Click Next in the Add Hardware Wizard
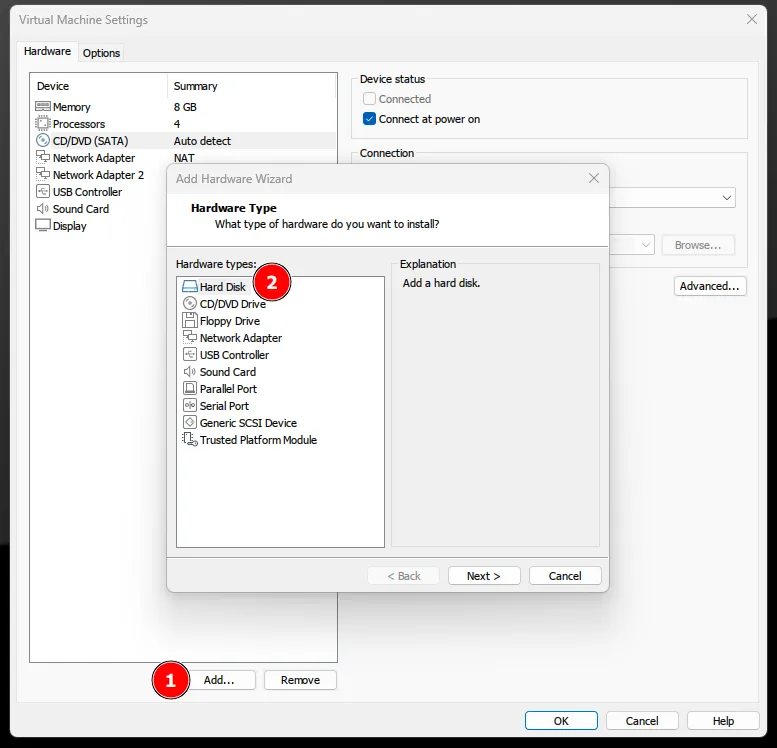 (x=483, y=576)
